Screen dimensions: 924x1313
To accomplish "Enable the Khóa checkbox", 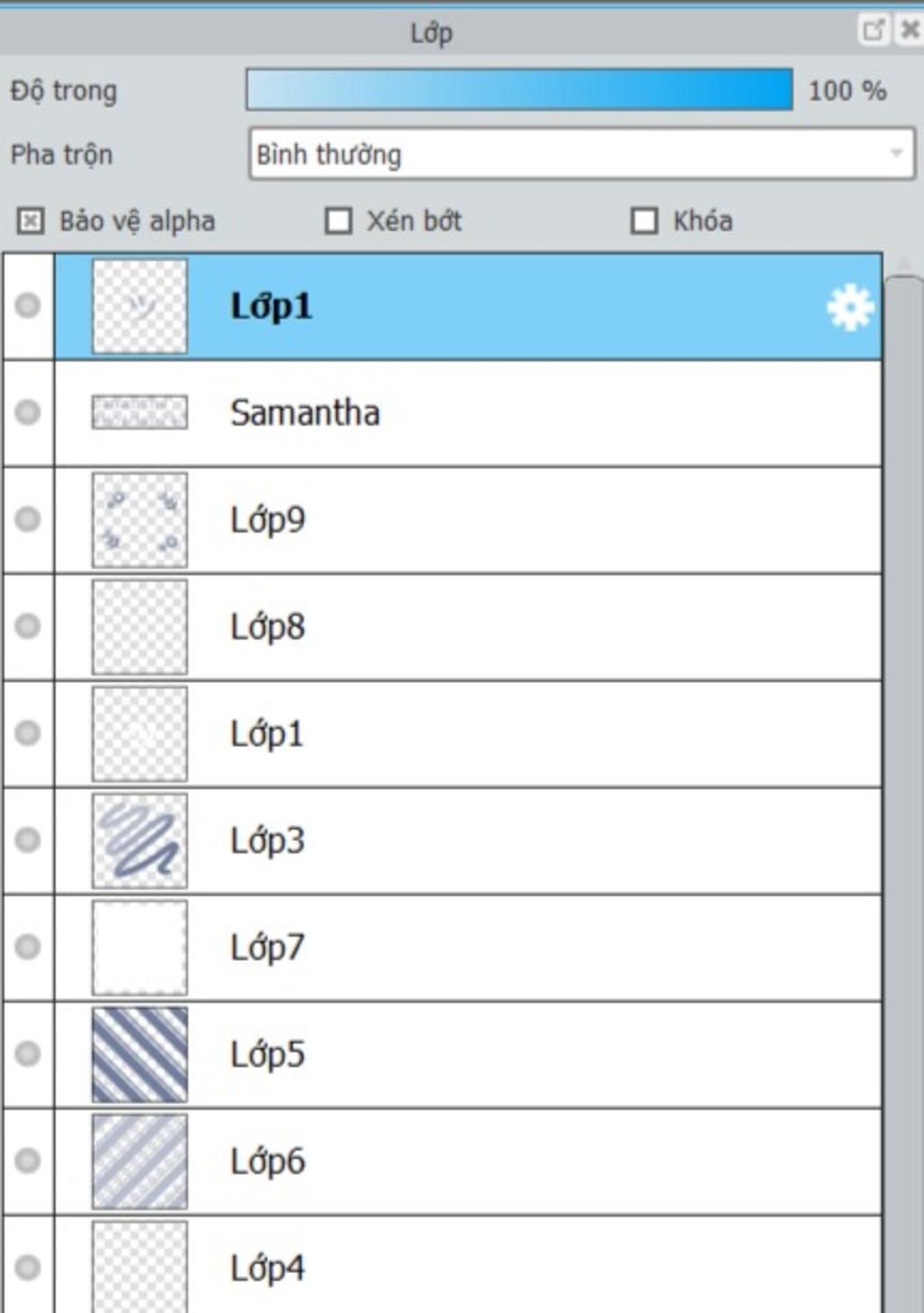I will [644, 221].
